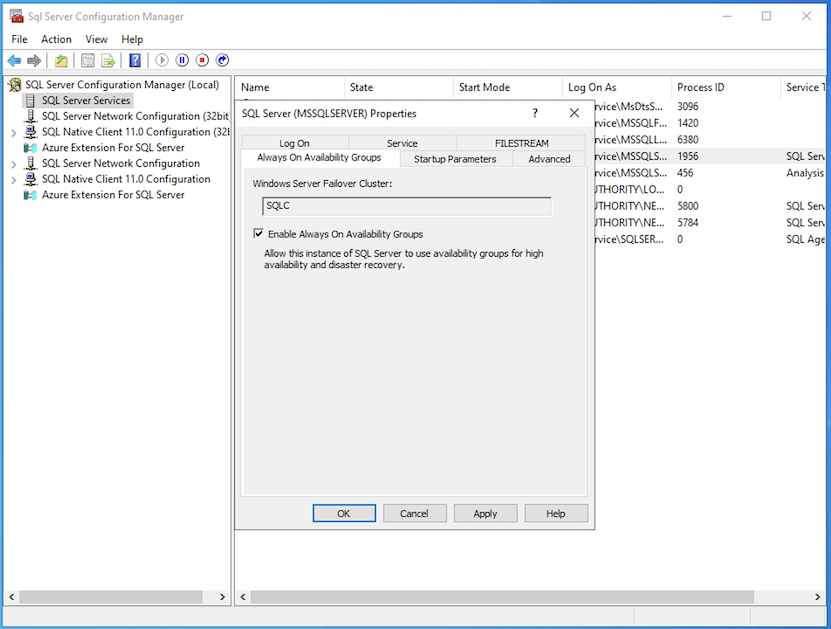This screenshot has width=831, height=629.
Task: Click process ID 456 cell
Action: (x=685, y=173)
